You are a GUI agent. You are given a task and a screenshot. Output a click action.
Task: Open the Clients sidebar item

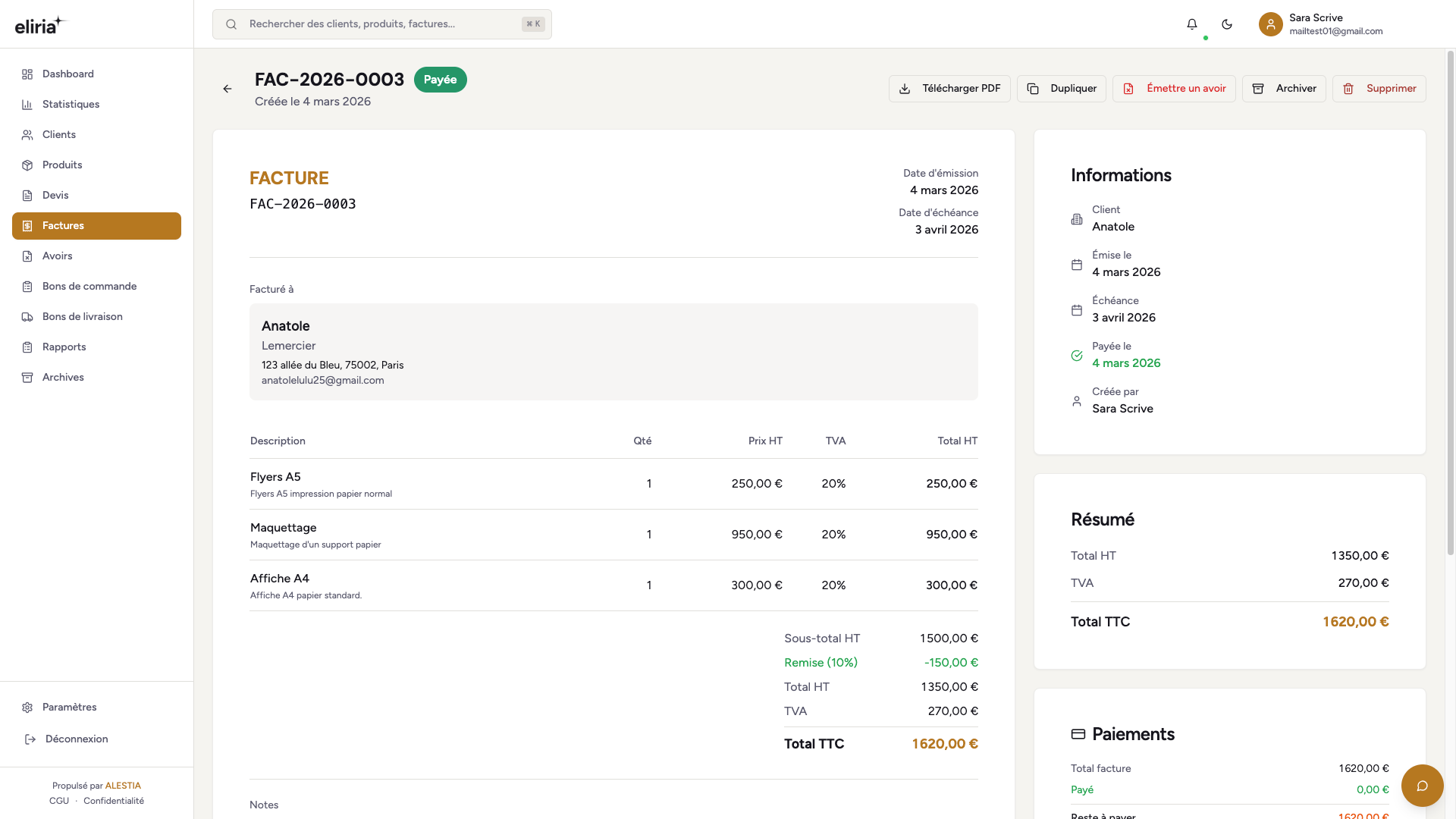pyautogui.click(x=59, y=135)
